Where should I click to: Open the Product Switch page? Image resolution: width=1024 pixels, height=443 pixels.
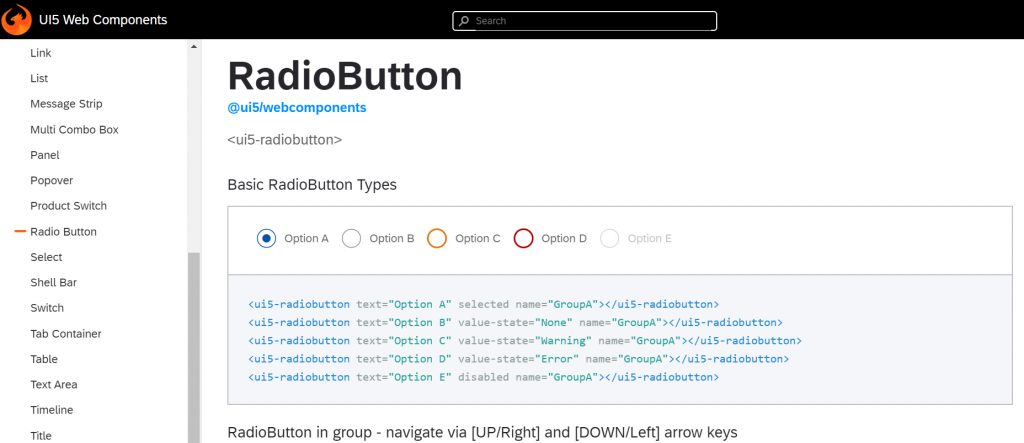69,206
